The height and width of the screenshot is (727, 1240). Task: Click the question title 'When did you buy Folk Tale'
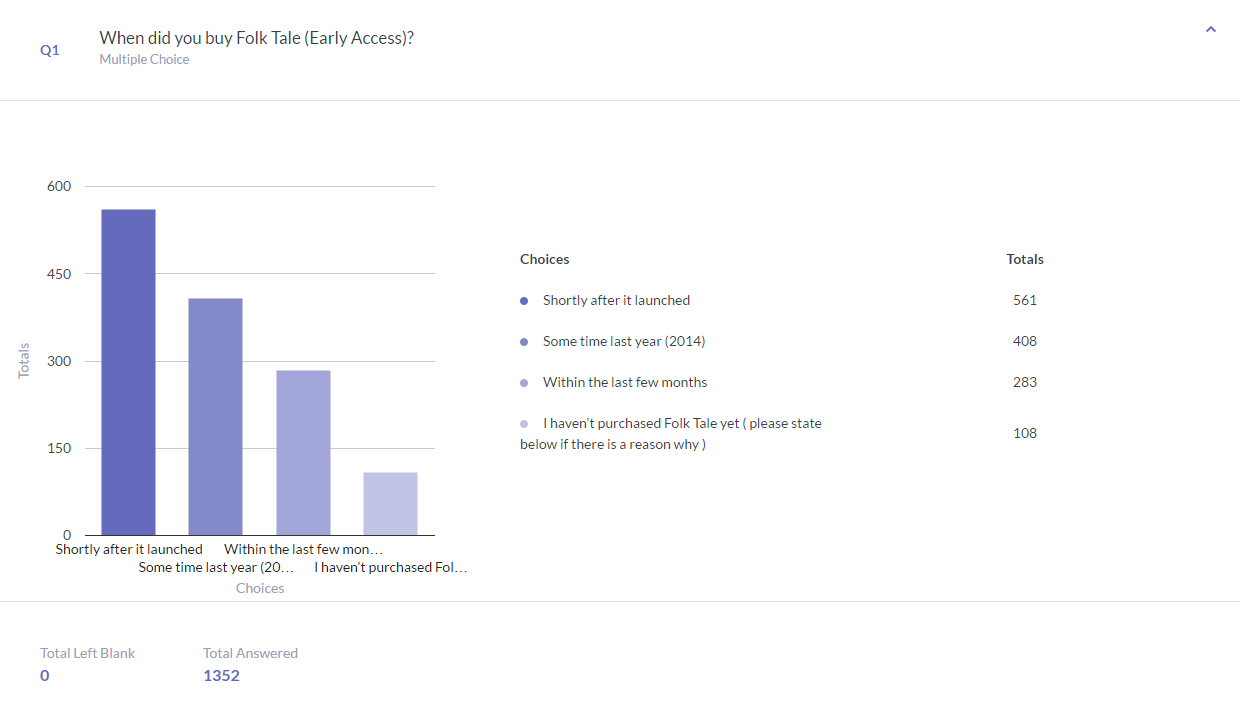point(257,38)
